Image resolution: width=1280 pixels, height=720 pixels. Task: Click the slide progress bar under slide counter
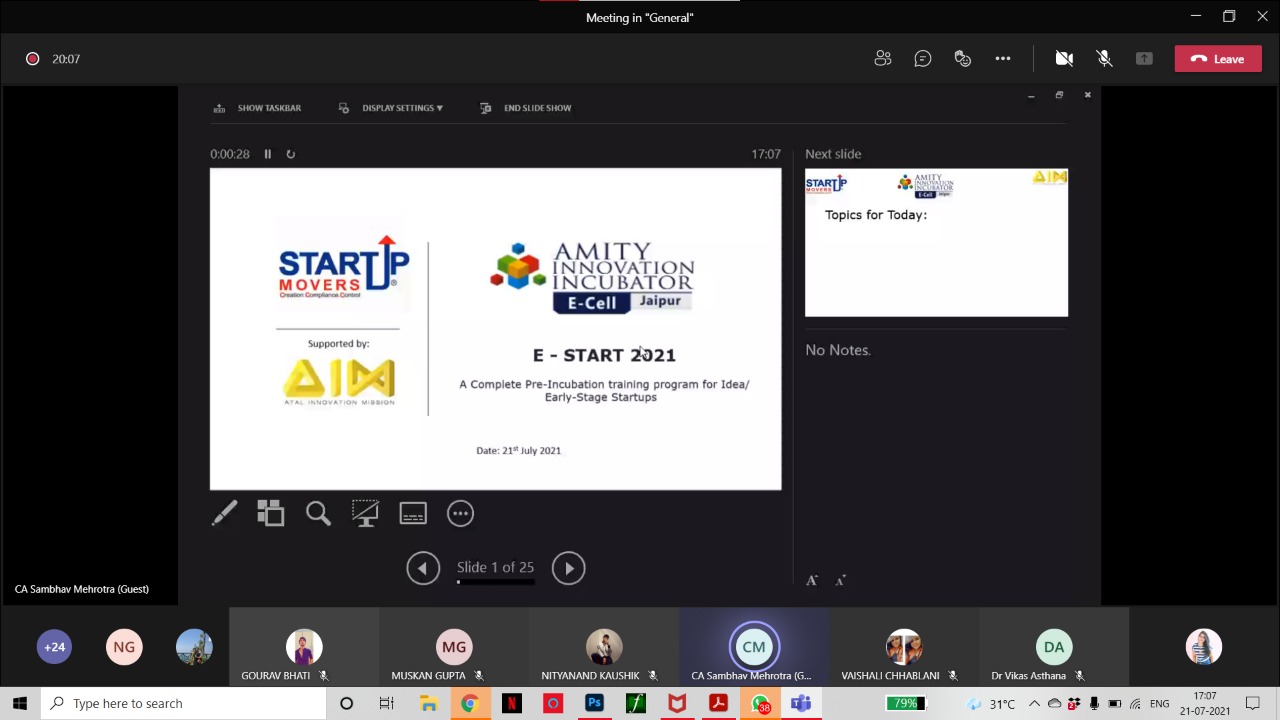point(495,581)
